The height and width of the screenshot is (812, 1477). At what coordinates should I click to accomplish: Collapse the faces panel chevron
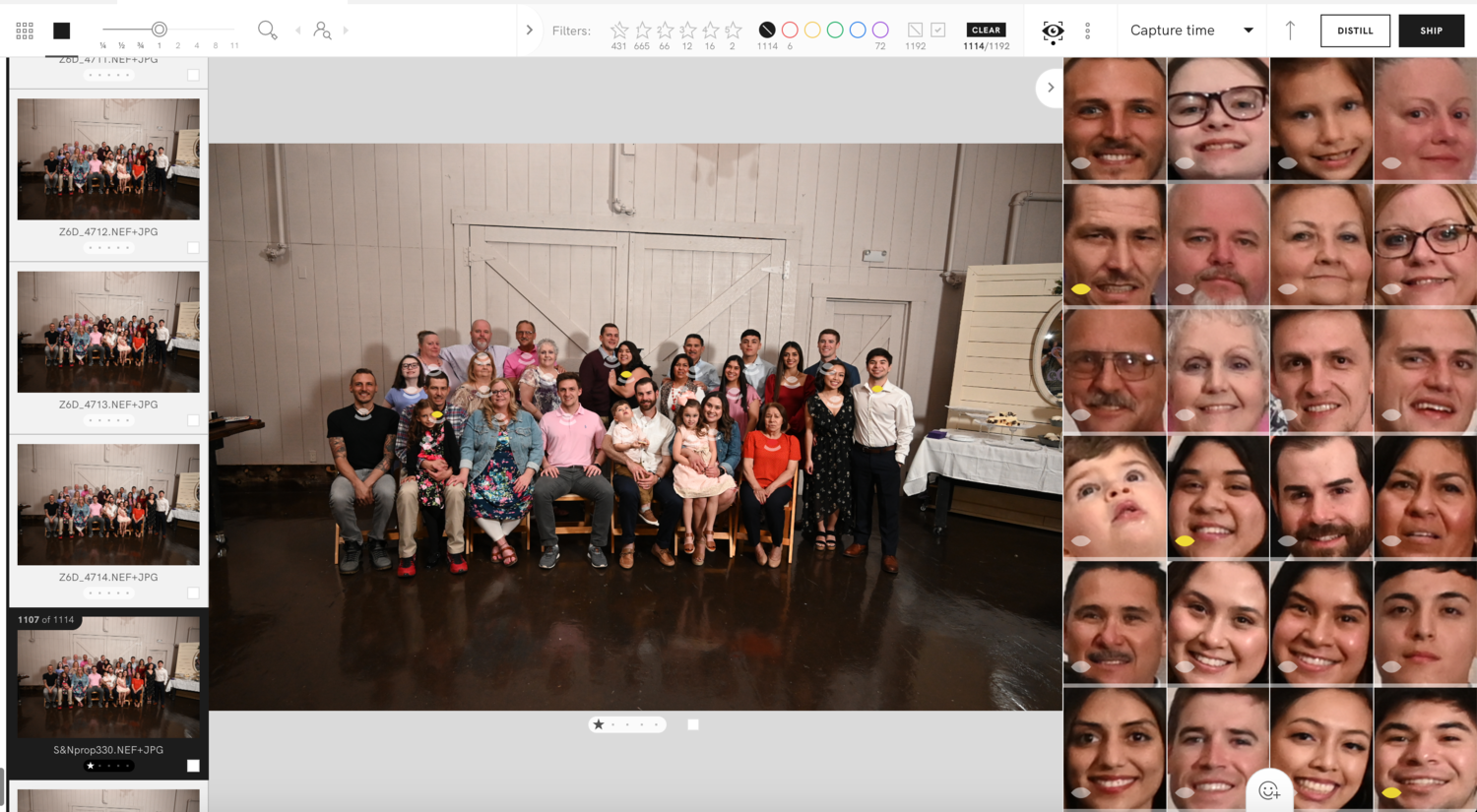[x=1050, y=88]
